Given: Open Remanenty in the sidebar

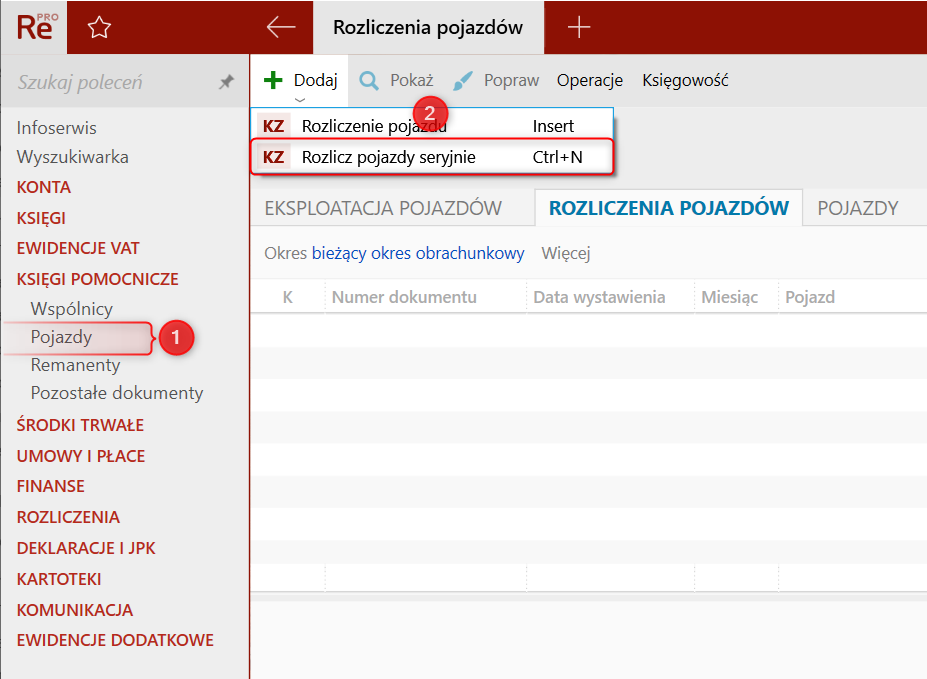Looking at the screenshot, I should tap(76, 365).
